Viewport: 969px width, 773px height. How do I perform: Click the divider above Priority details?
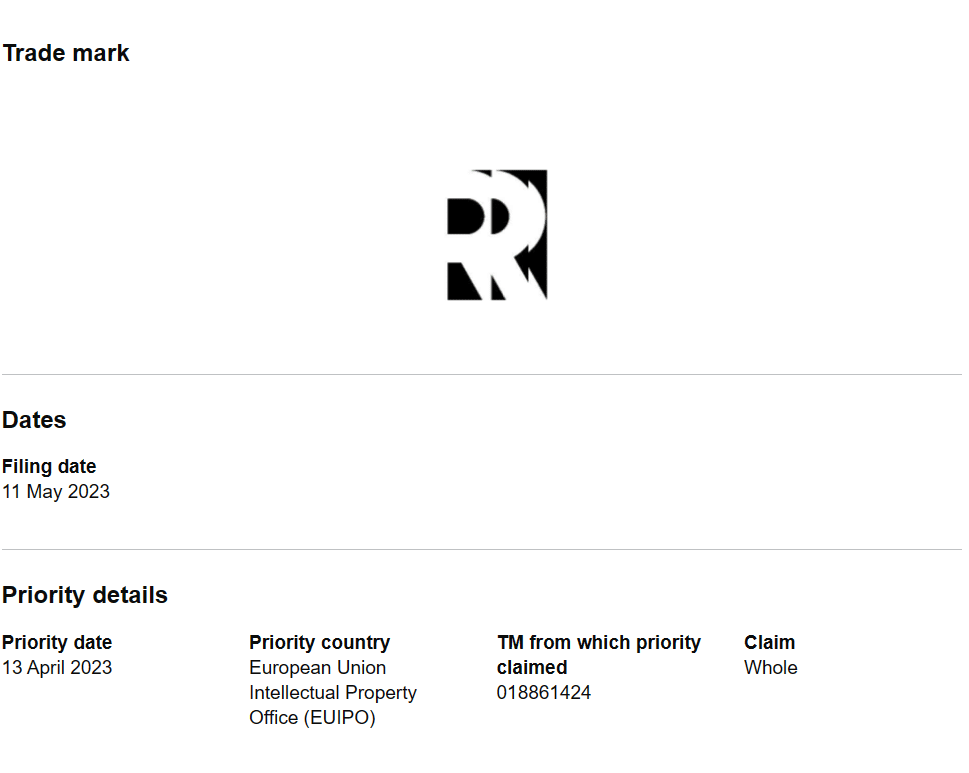pyautogui.click(x=481, y=550)
